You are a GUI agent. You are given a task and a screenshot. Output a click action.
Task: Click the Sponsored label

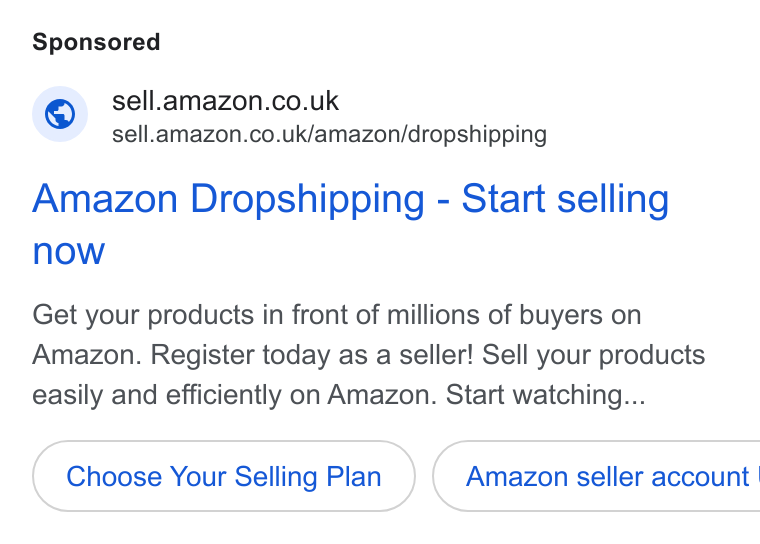tap(96, 42)
